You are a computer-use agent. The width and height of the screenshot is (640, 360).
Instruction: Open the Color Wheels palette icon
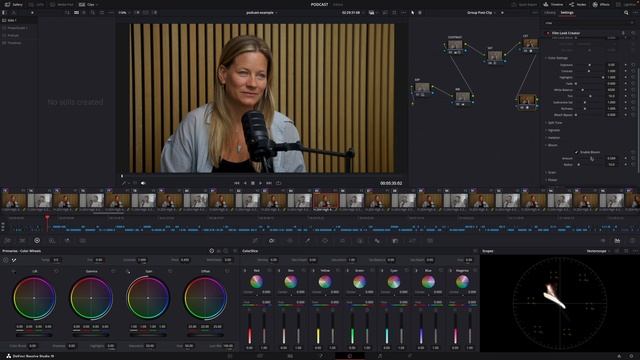(x=37, y=241)
